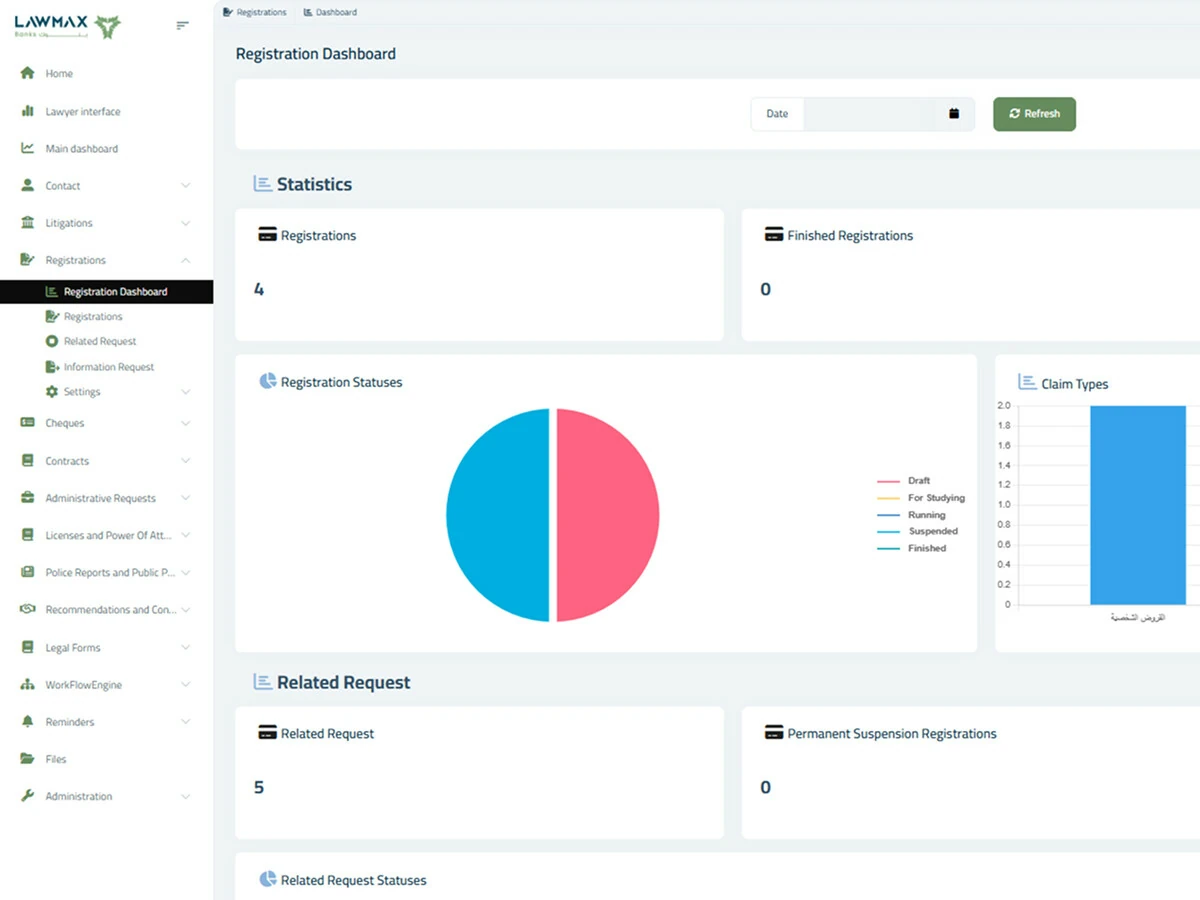Click the Police Reports newspaper icon
The height and width of the screenshot is (900, 1200).
coord(28,572)
